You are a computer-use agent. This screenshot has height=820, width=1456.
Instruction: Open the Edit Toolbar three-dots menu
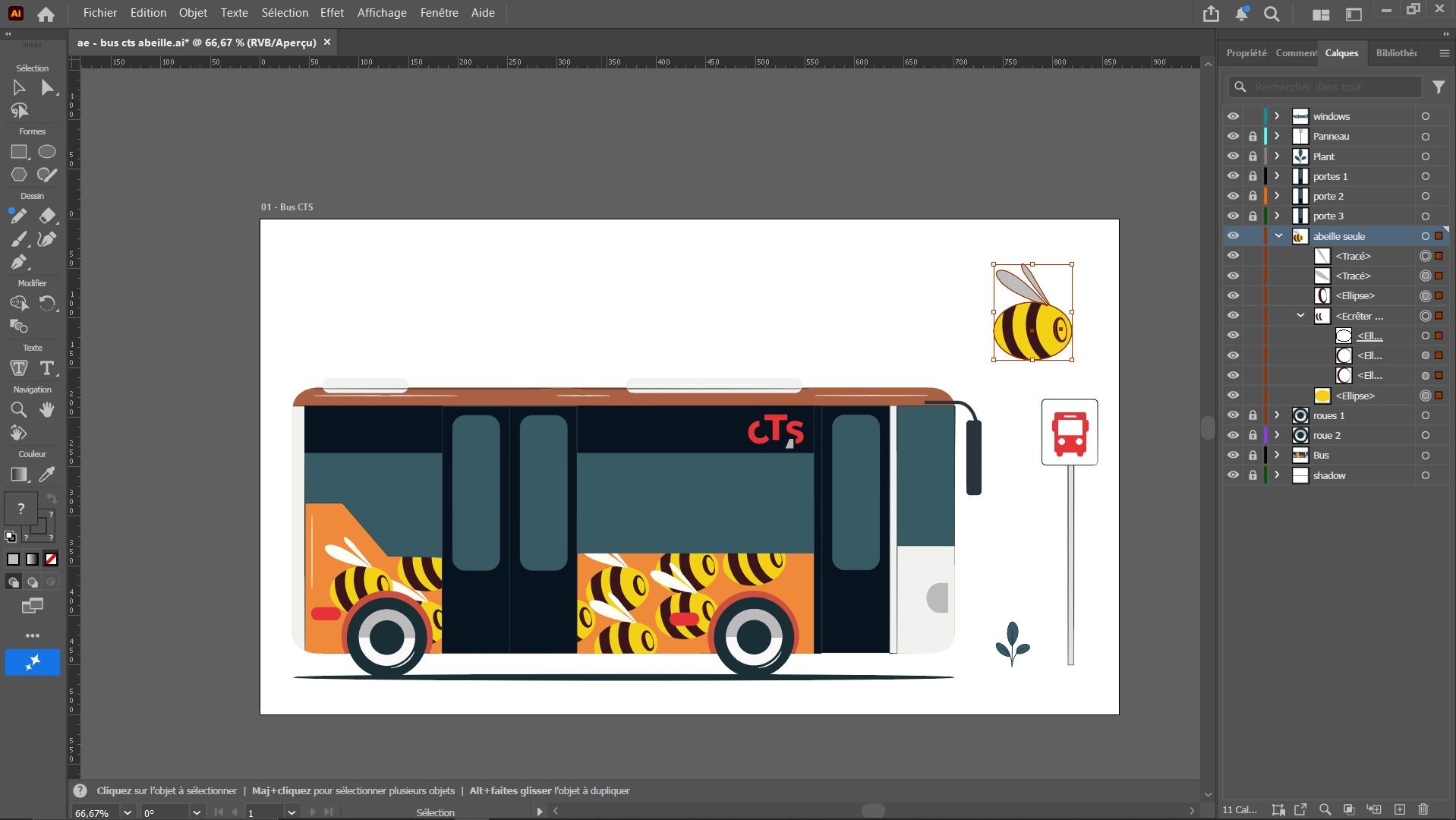(x=32, y=635)
